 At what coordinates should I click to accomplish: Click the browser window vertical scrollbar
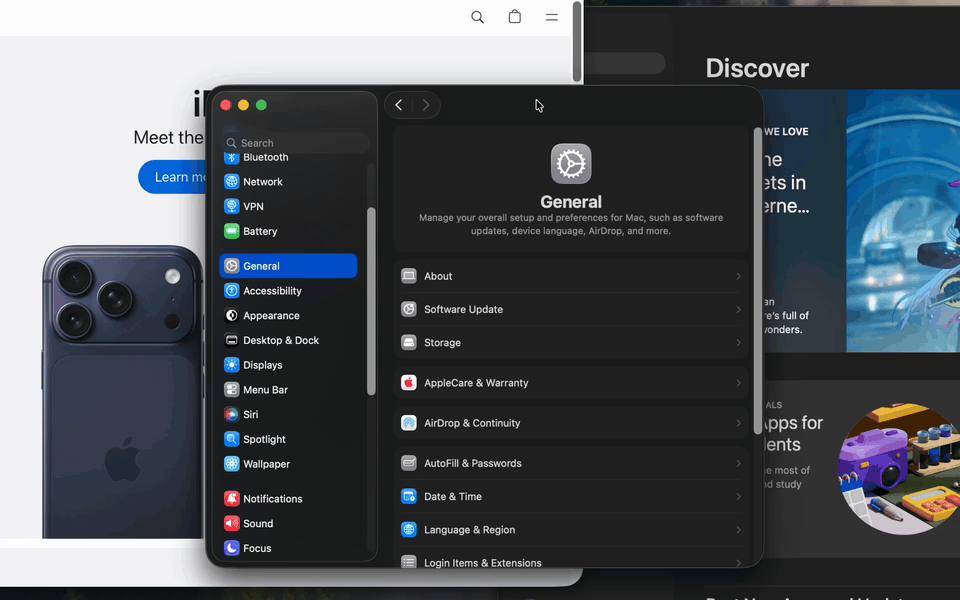pyautogui.click(x=577, y=42)
